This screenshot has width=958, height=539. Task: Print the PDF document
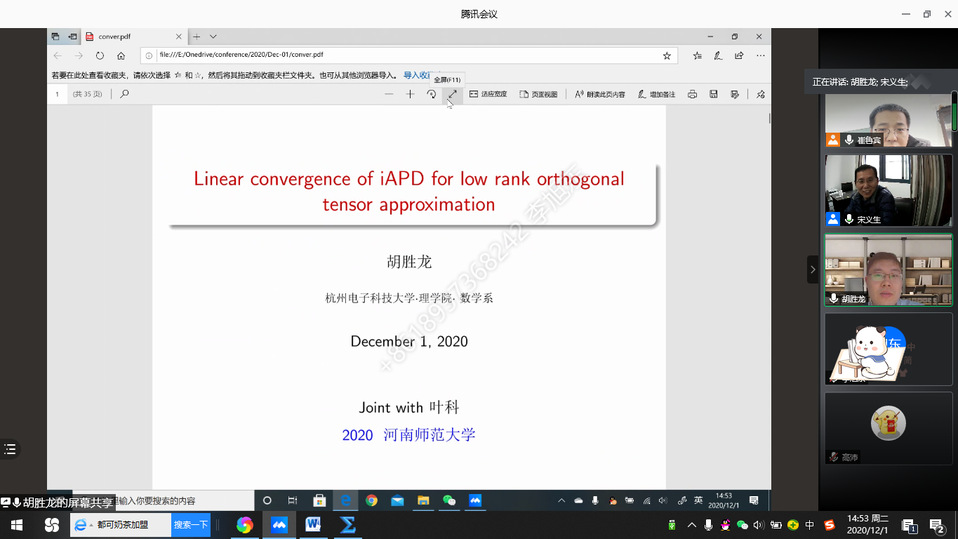click(x=692, y=94)
